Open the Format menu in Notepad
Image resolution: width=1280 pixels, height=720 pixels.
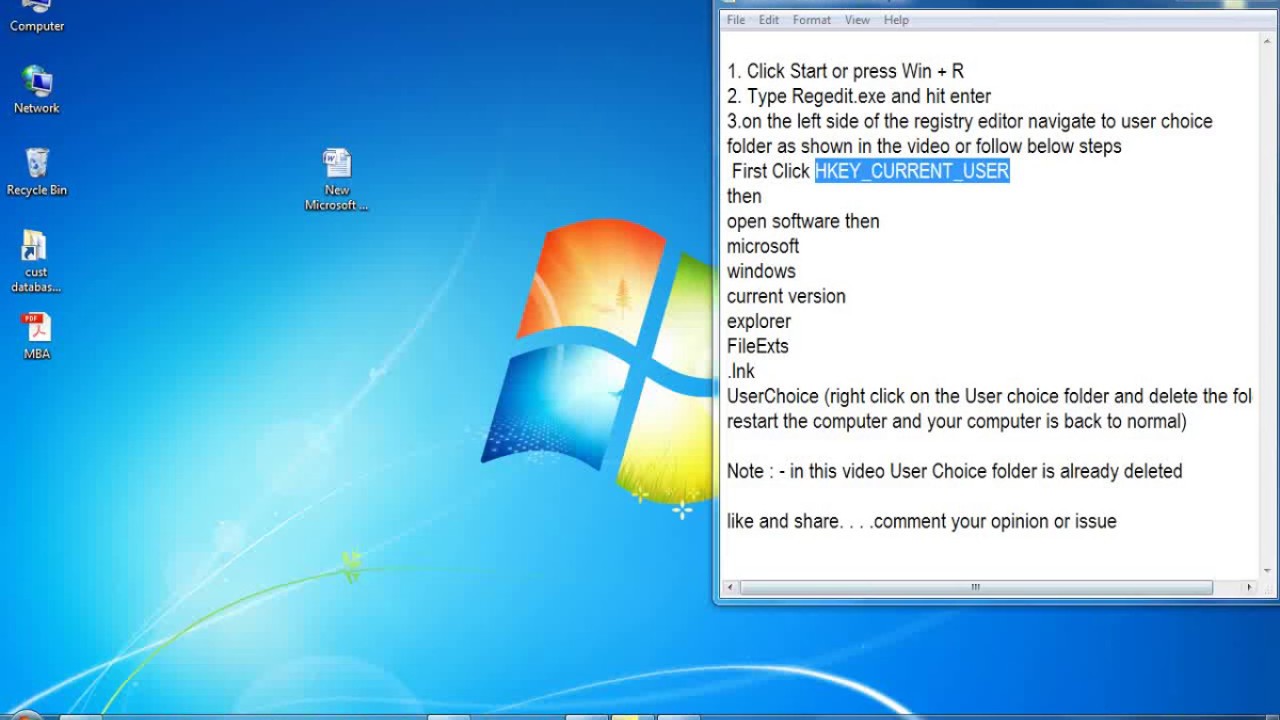811,19
